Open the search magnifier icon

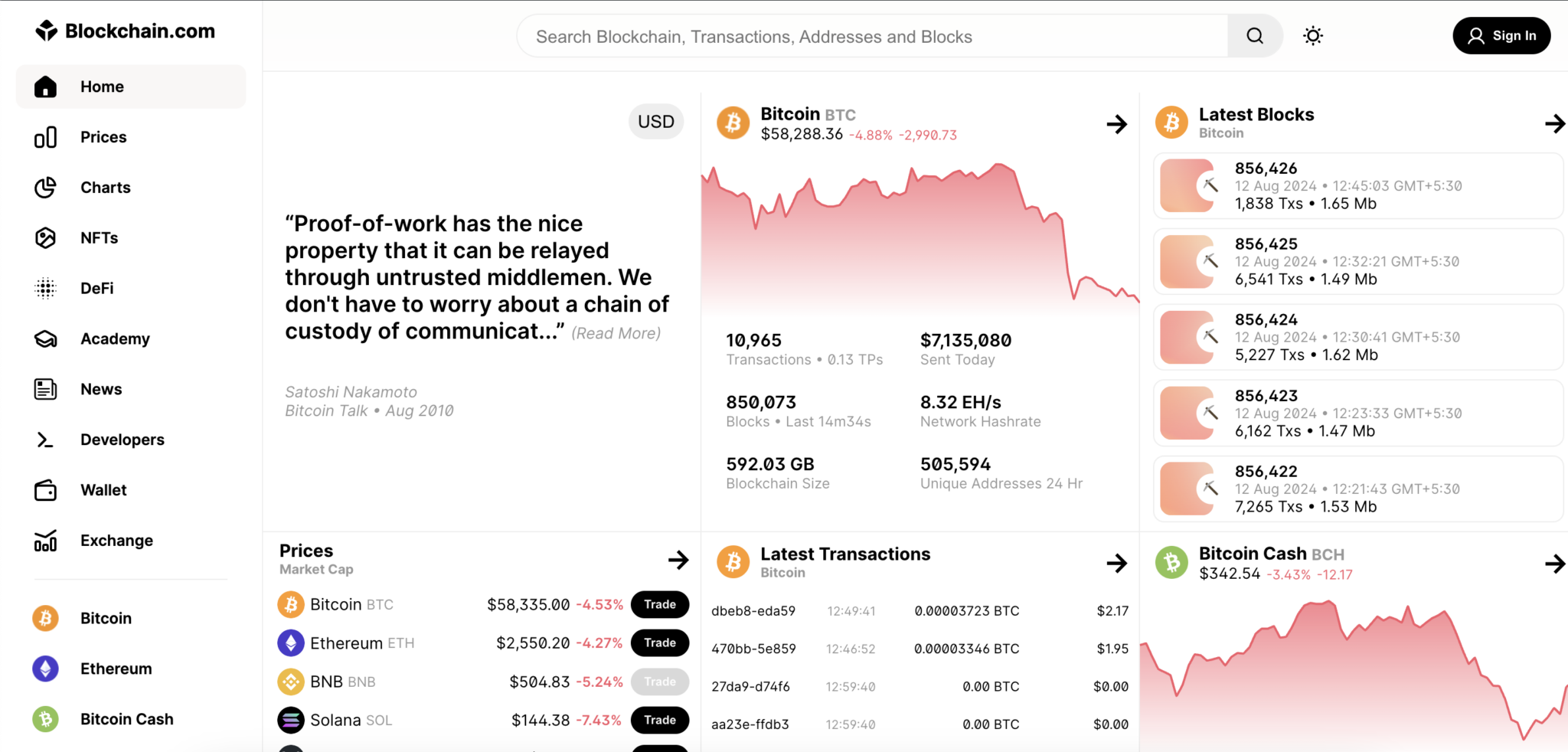click(x=1254, y=35)
